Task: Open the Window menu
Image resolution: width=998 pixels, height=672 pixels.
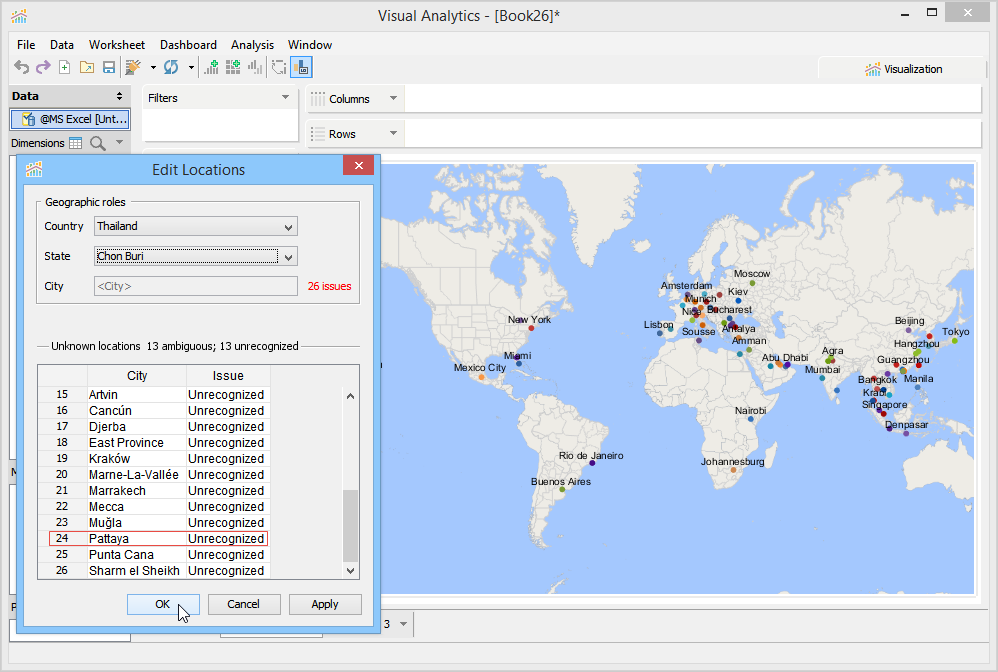Action: [x=309, y=45]
